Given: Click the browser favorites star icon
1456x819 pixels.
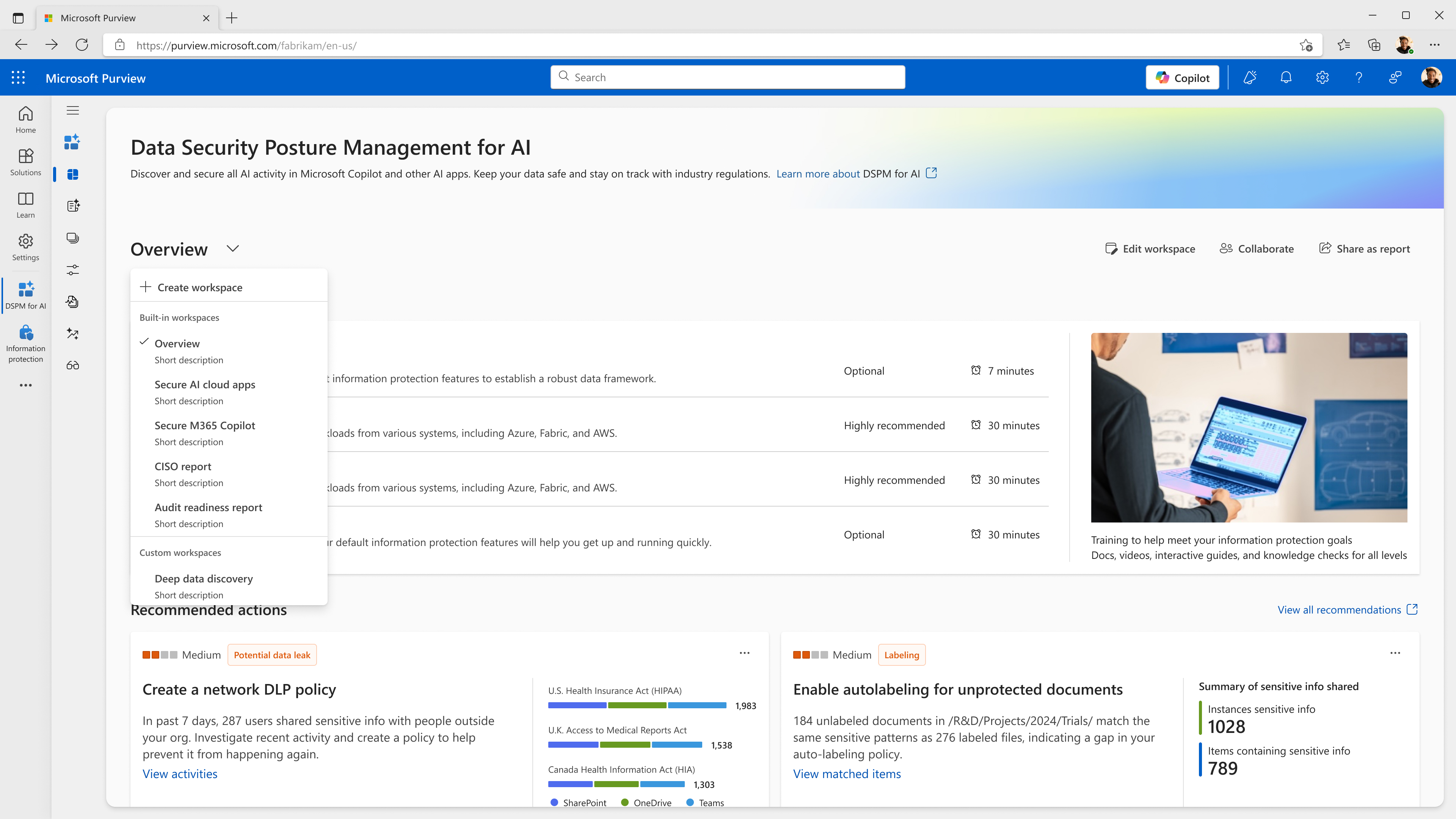Looking at the screenshot, I should coord(1343,45).
